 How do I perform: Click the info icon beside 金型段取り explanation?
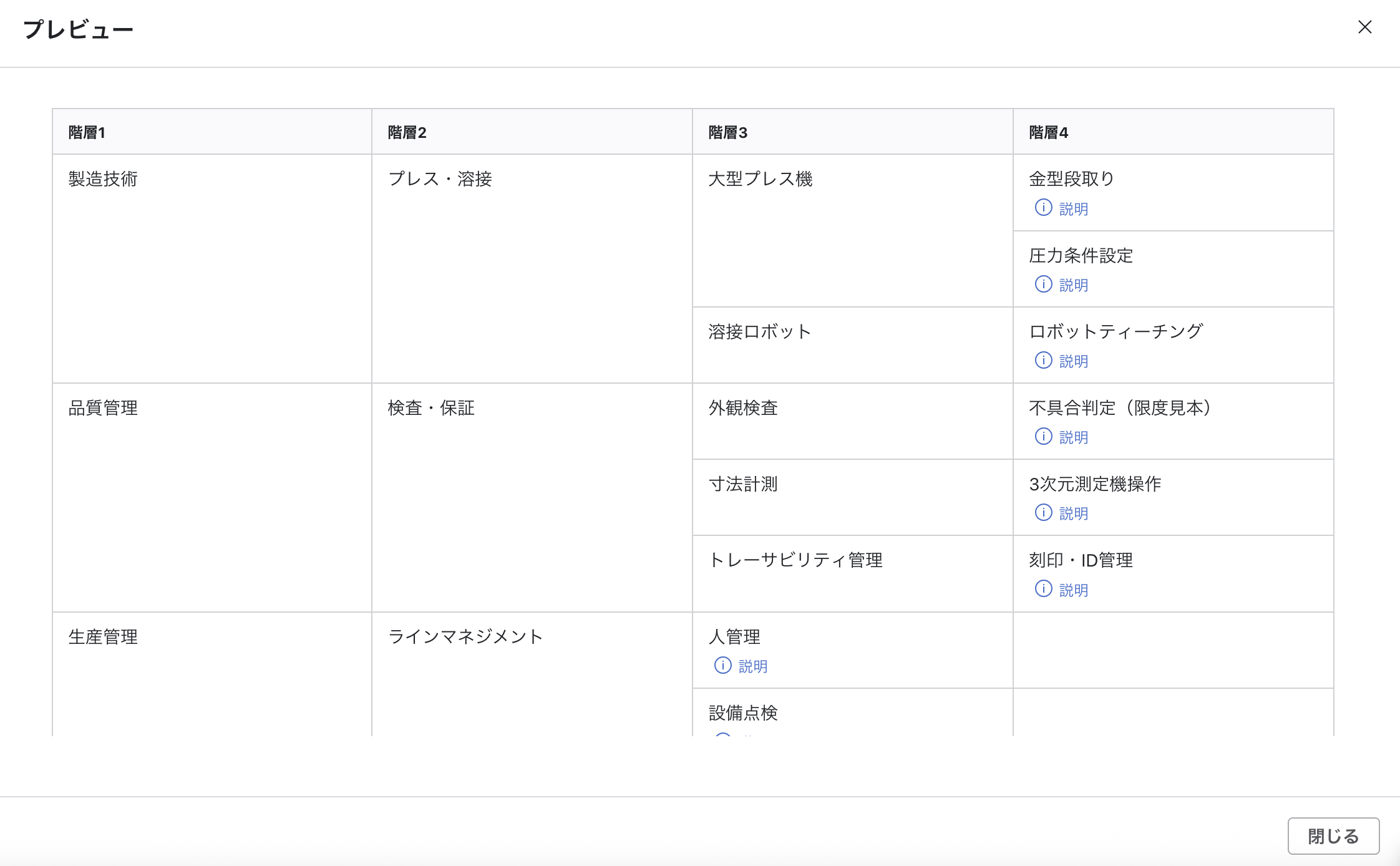coord(1043,208)
